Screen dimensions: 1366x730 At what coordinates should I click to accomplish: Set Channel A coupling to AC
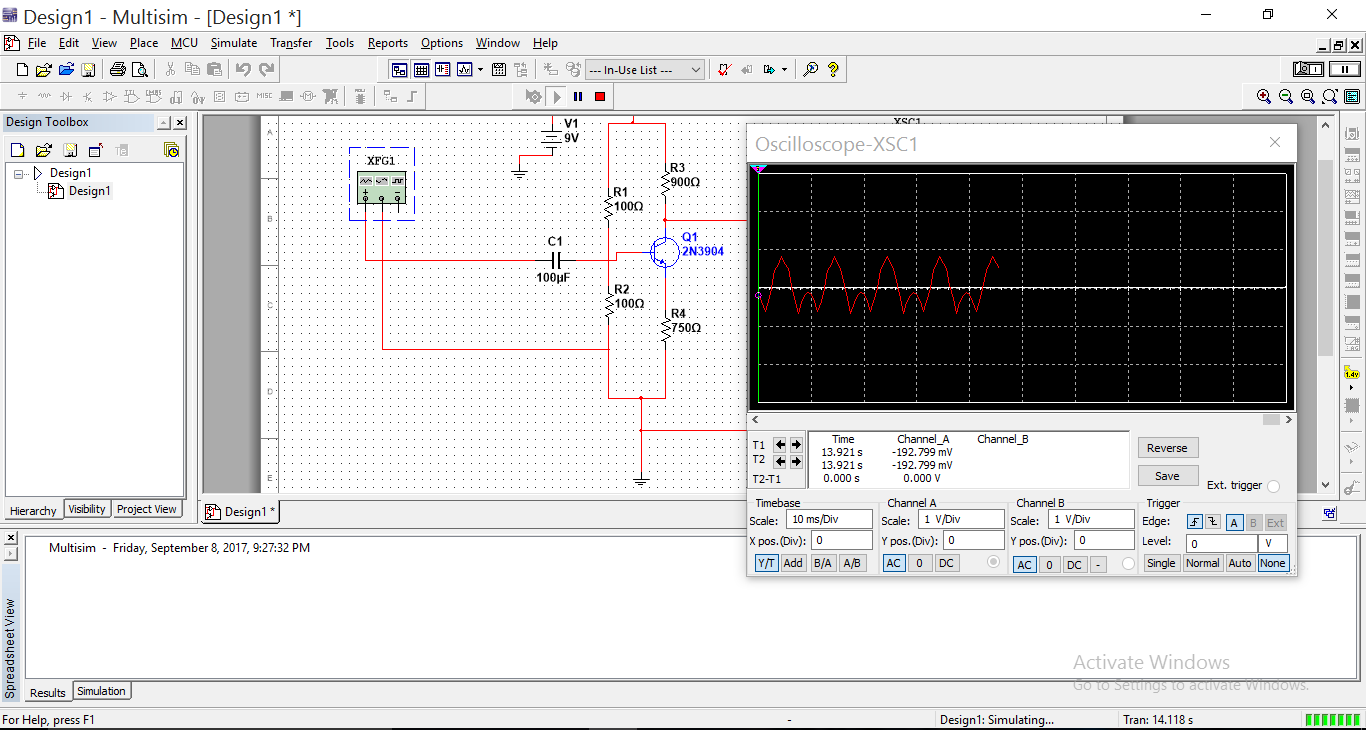click(894, 563)
